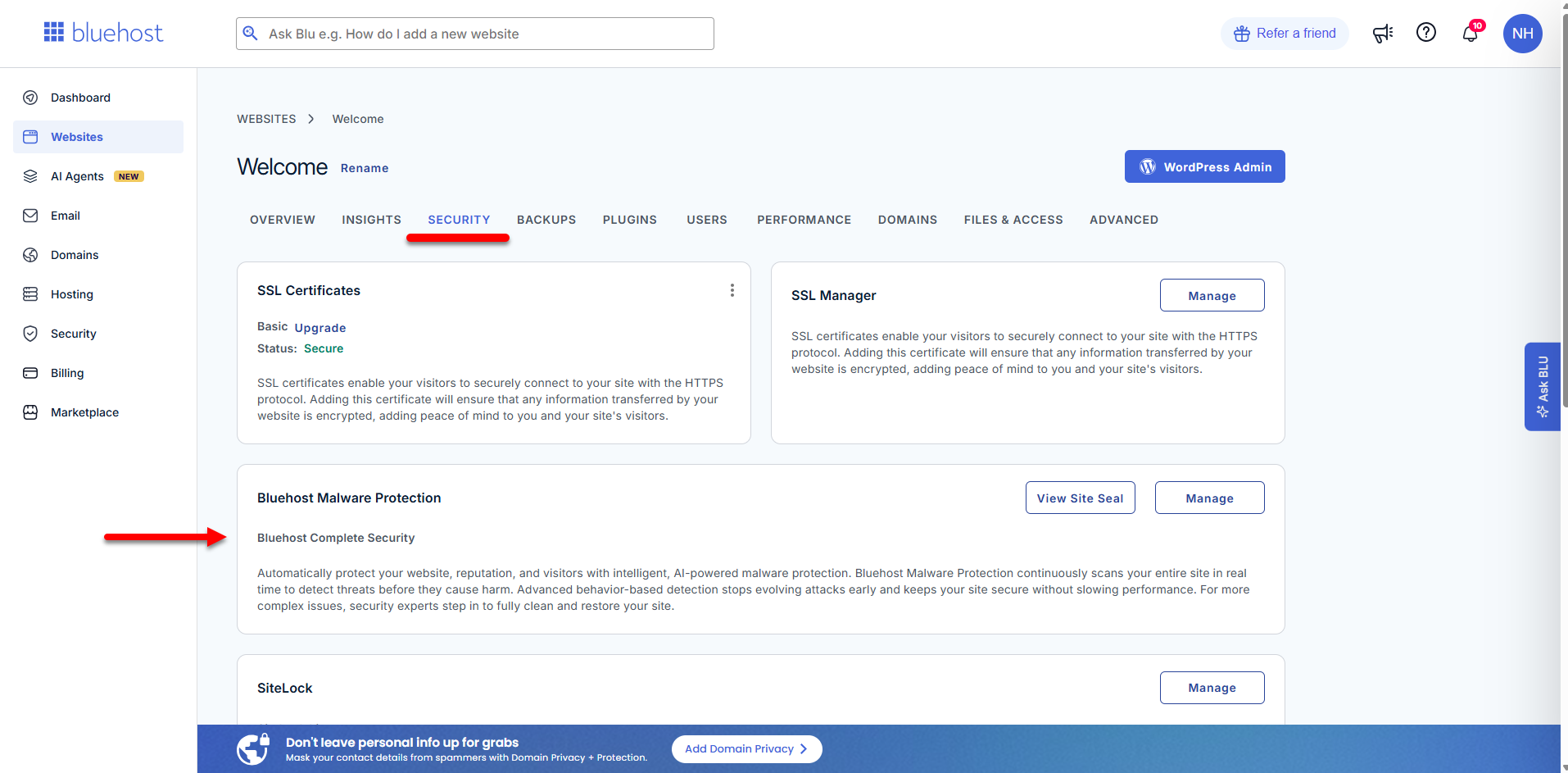Open the ADVANCED tab

1124,220
